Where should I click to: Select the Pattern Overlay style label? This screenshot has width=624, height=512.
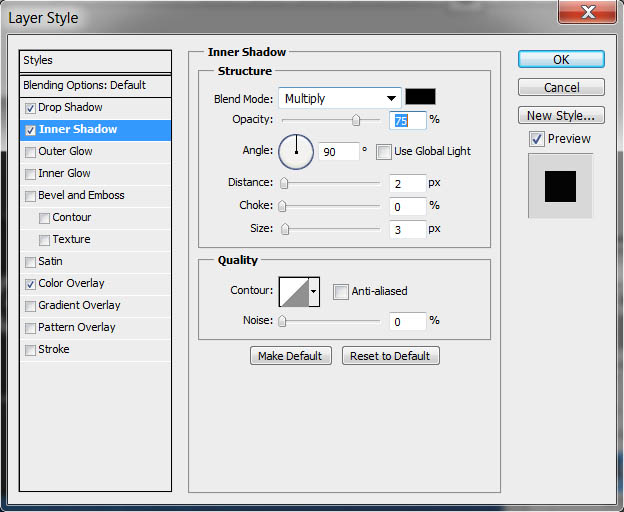[x=77, y=327]
